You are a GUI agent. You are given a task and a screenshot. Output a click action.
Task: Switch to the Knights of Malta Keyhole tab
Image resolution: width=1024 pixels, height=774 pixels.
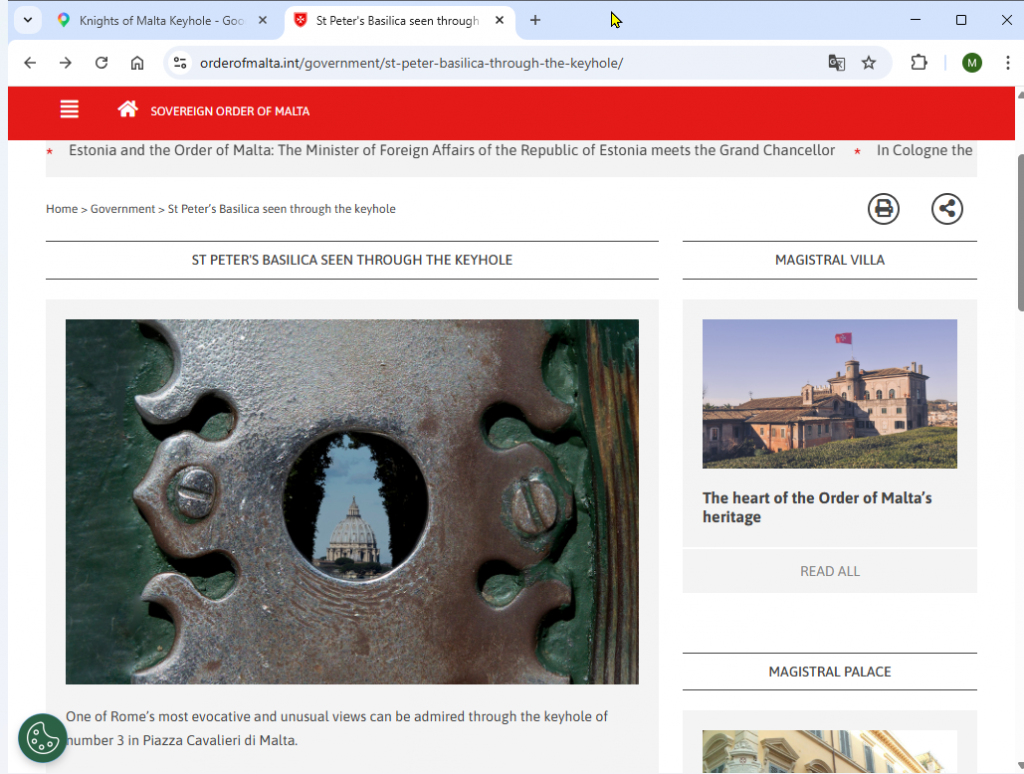pos(160,20)
